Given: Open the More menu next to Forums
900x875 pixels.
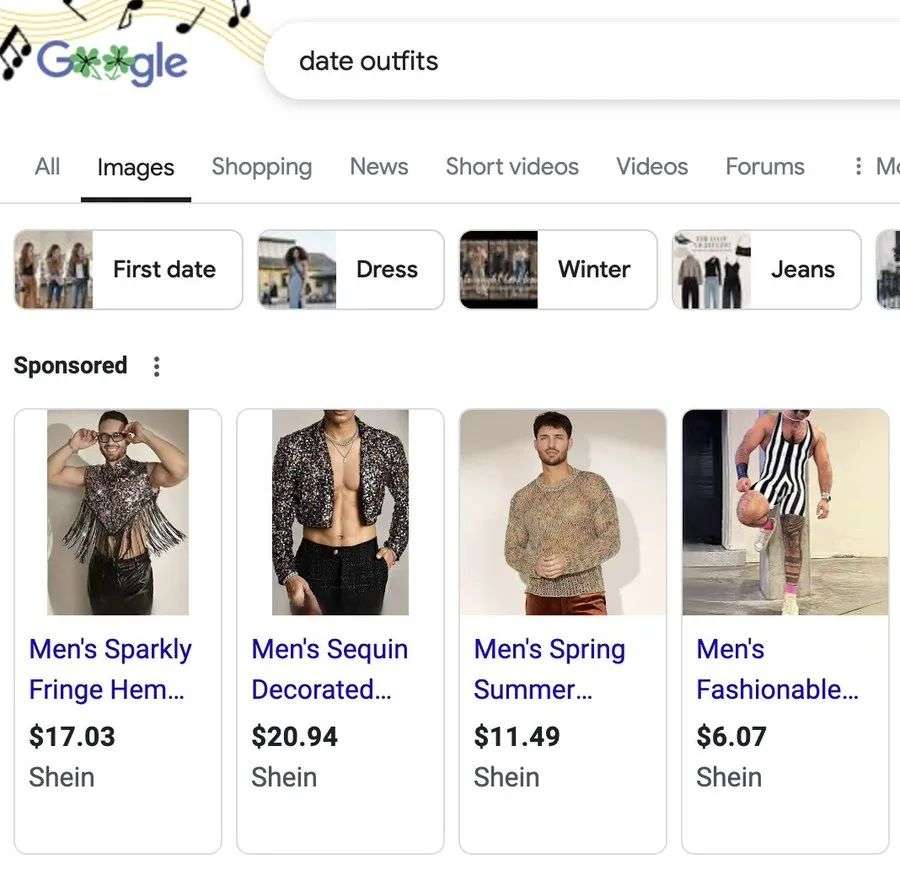Looking at the screenshot, I should click(875, 166).
